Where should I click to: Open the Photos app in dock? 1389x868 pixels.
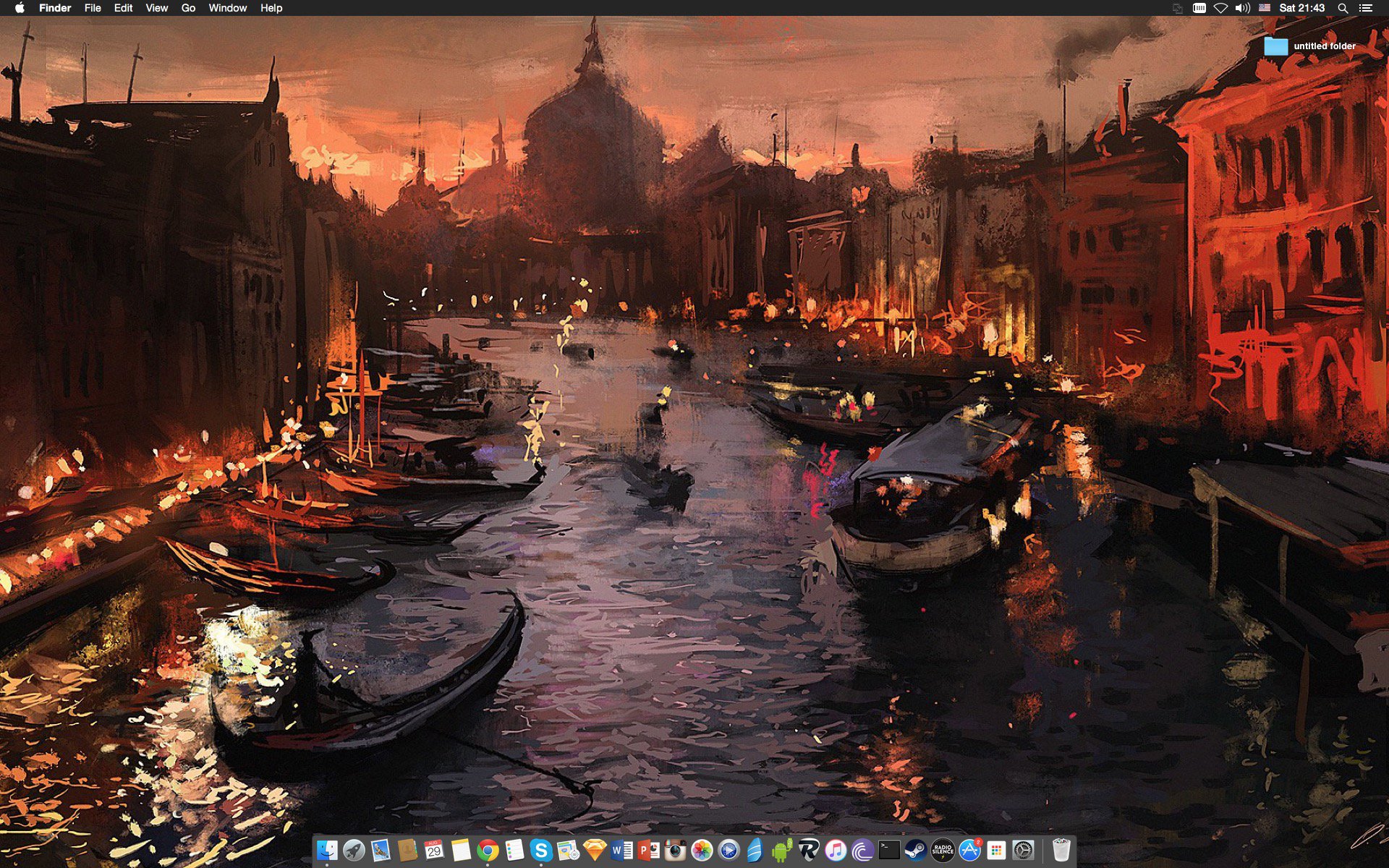coord(702,851)
